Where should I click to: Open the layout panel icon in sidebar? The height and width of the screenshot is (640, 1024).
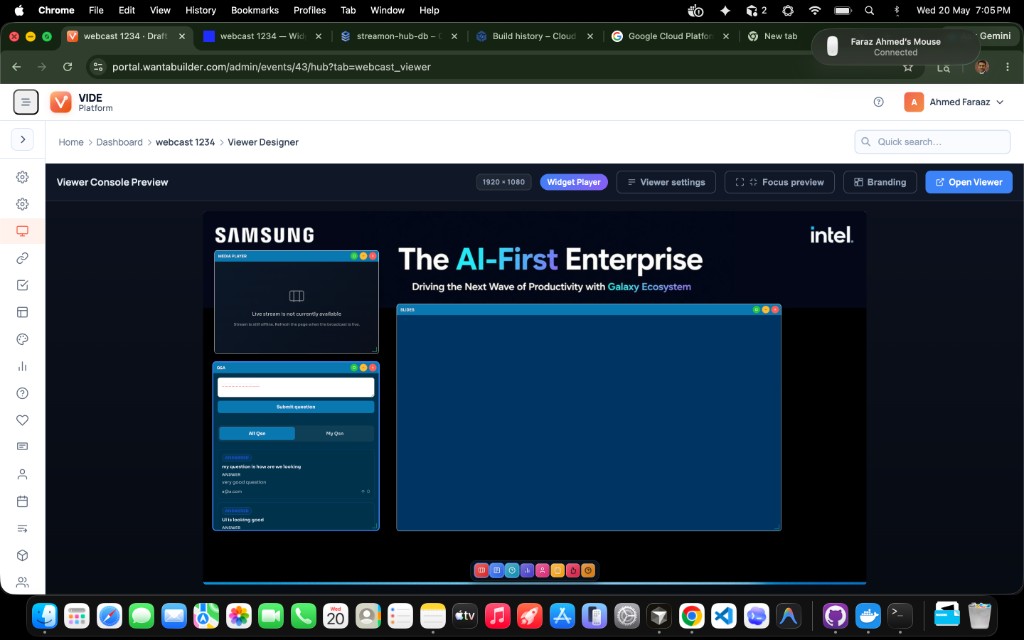(22, 312)
